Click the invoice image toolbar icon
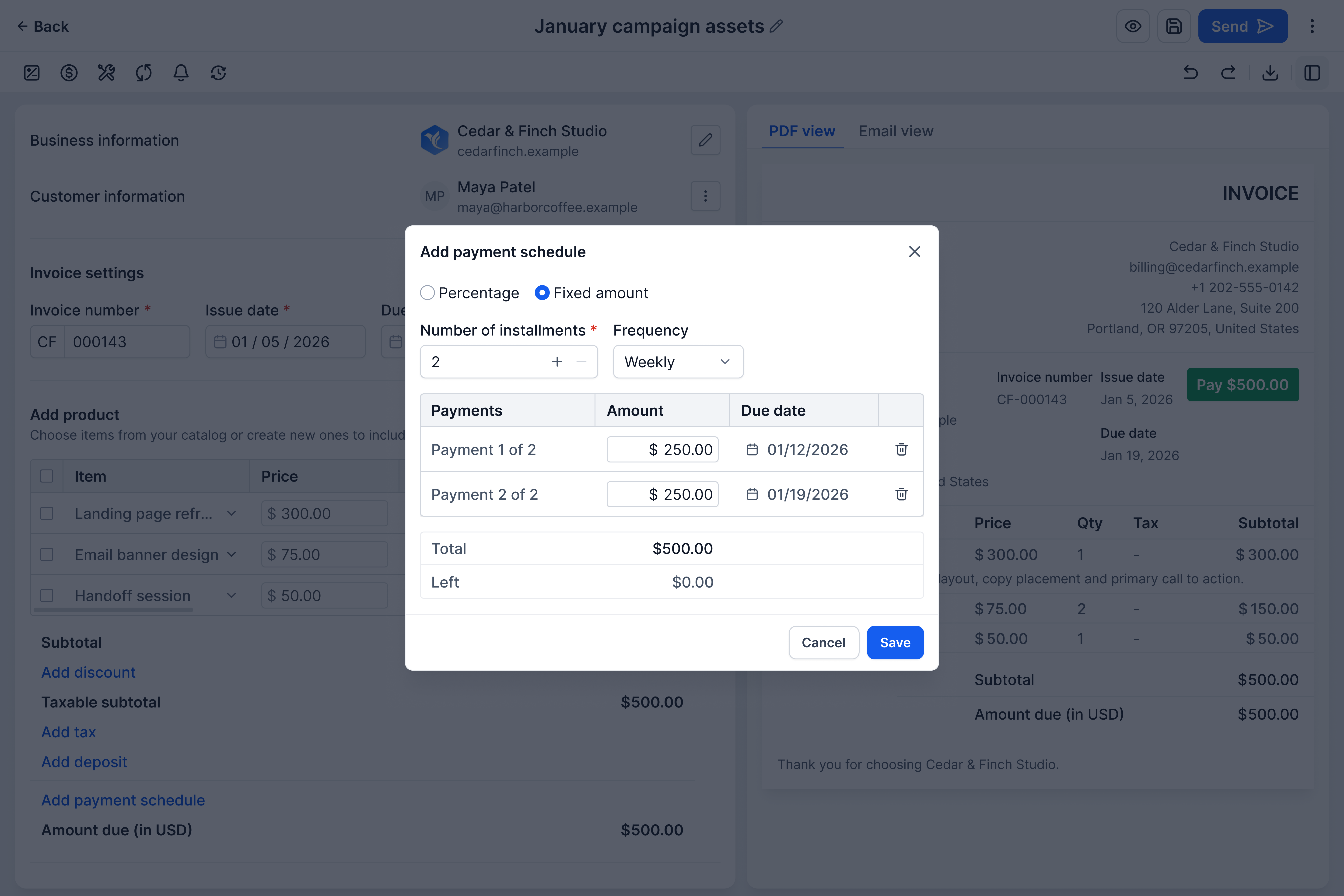The height and width of the screenshot is (896, 1344). (31, 73)
